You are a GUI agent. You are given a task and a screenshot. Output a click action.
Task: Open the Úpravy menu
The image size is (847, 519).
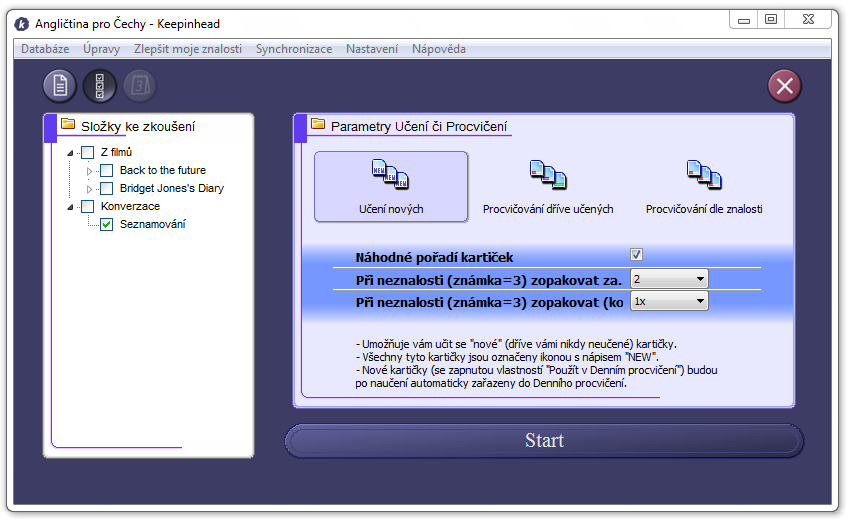[101, 49]
